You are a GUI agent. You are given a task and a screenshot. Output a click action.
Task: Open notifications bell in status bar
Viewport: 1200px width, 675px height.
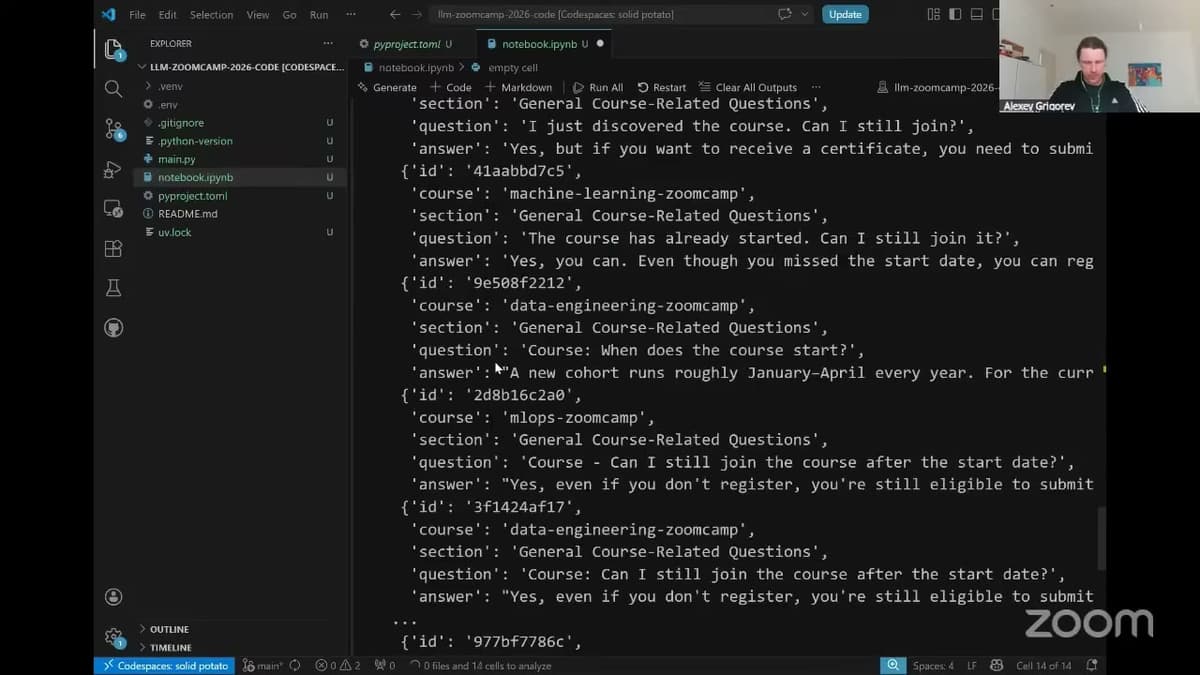point(1091,665)
